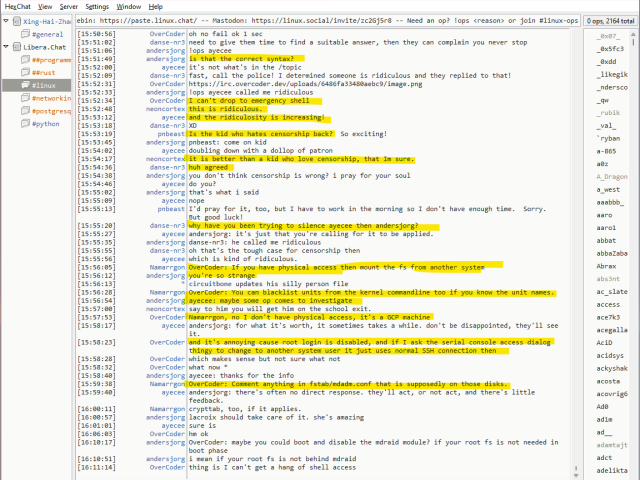The width and height of the screenshot is (640, 480).
Task: Open the Window menu
Action: (128, 6)
